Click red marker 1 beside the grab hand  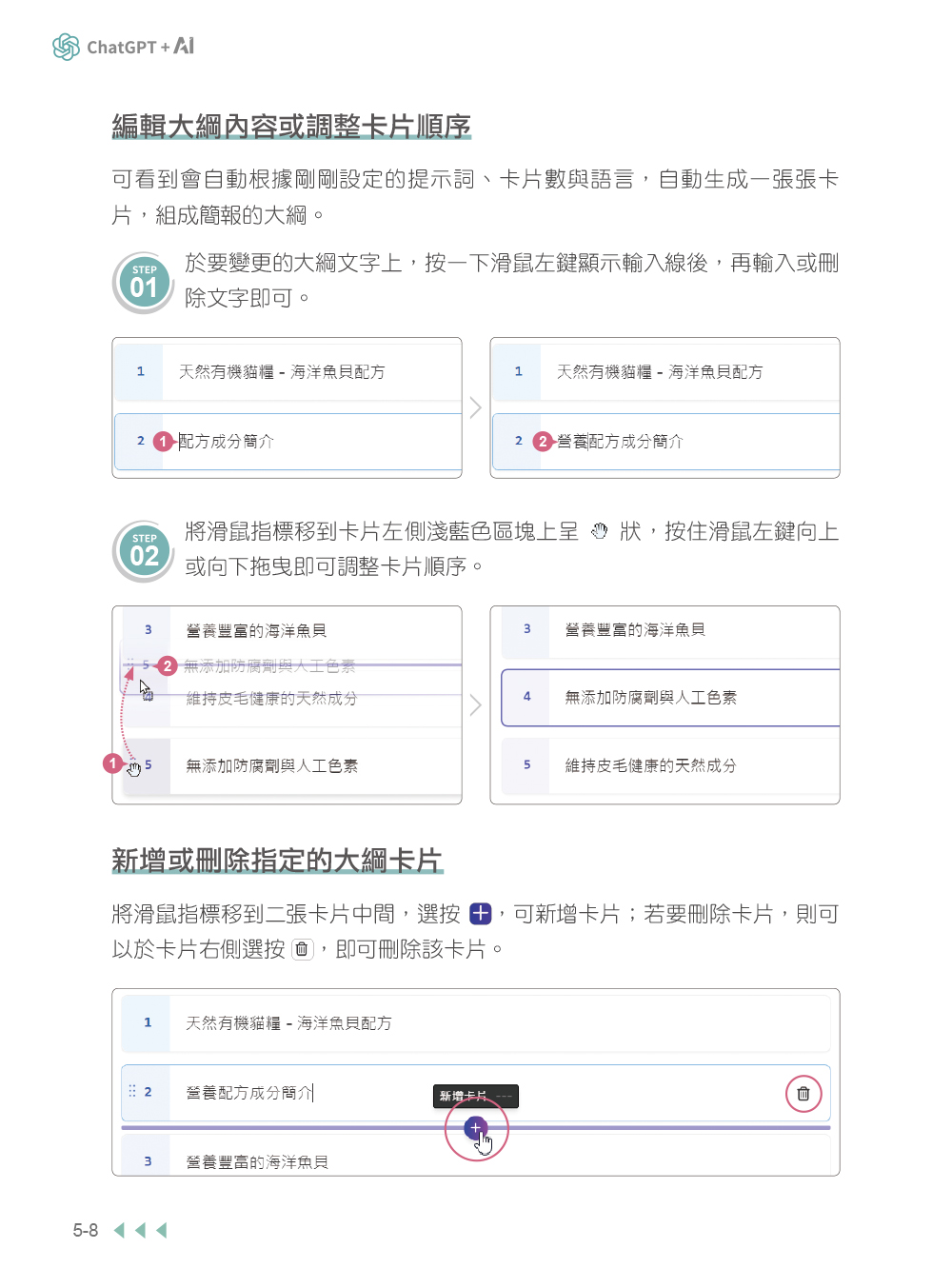pos(112,763)
